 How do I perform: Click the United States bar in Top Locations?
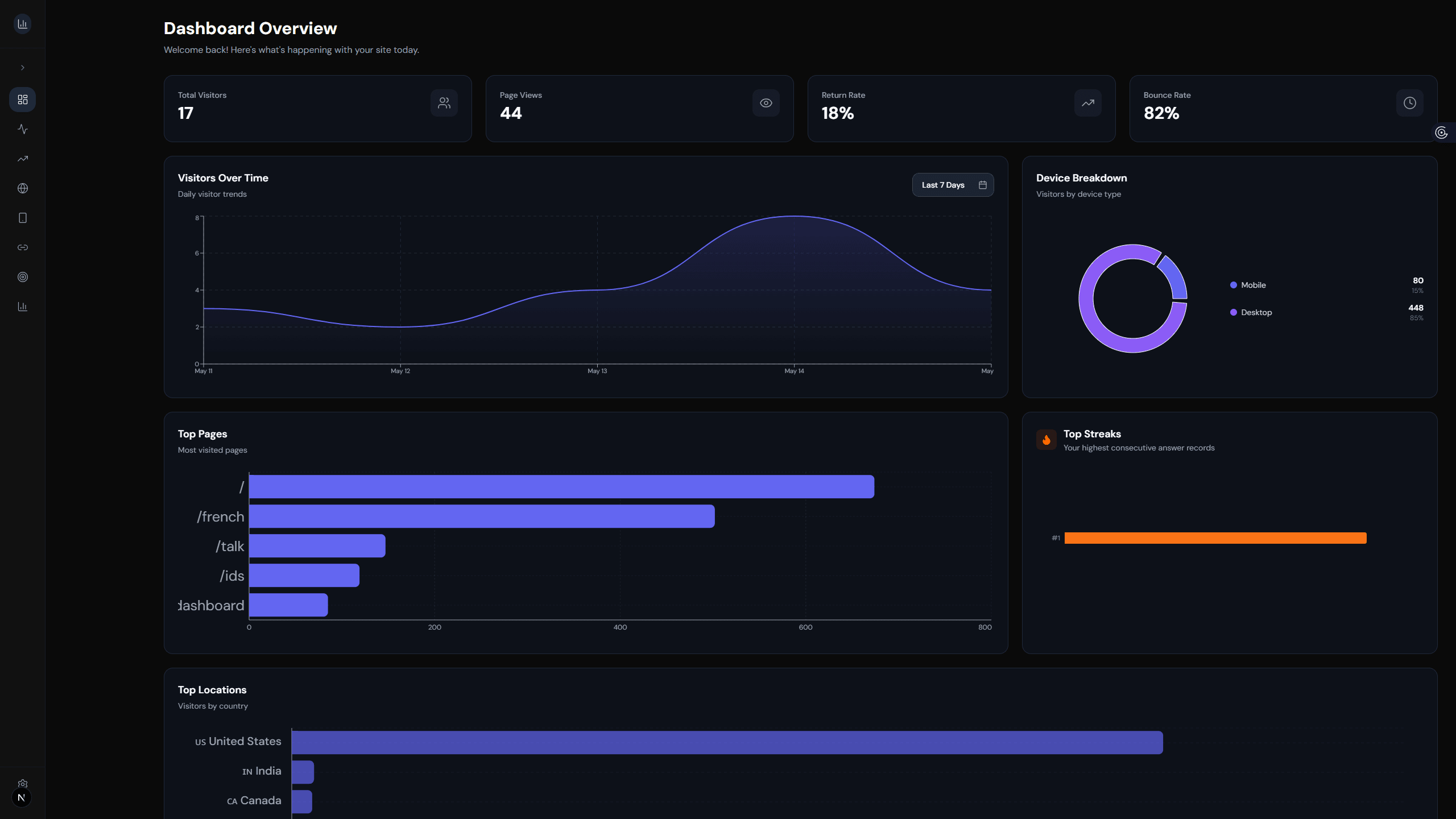727,743
